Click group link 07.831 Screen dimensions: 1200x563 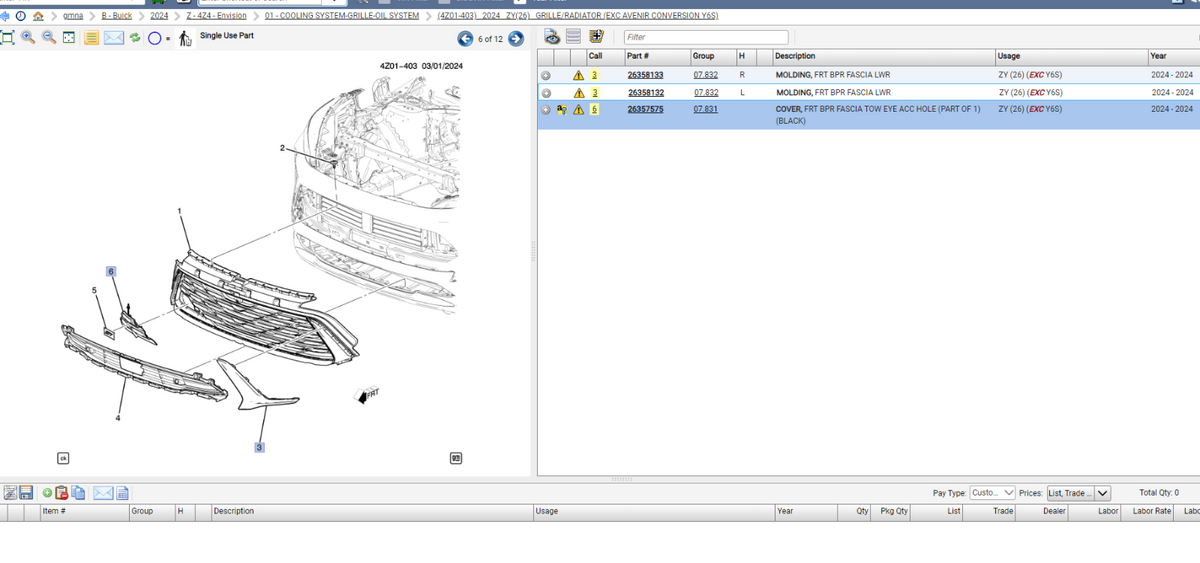(x=705, y=108)
